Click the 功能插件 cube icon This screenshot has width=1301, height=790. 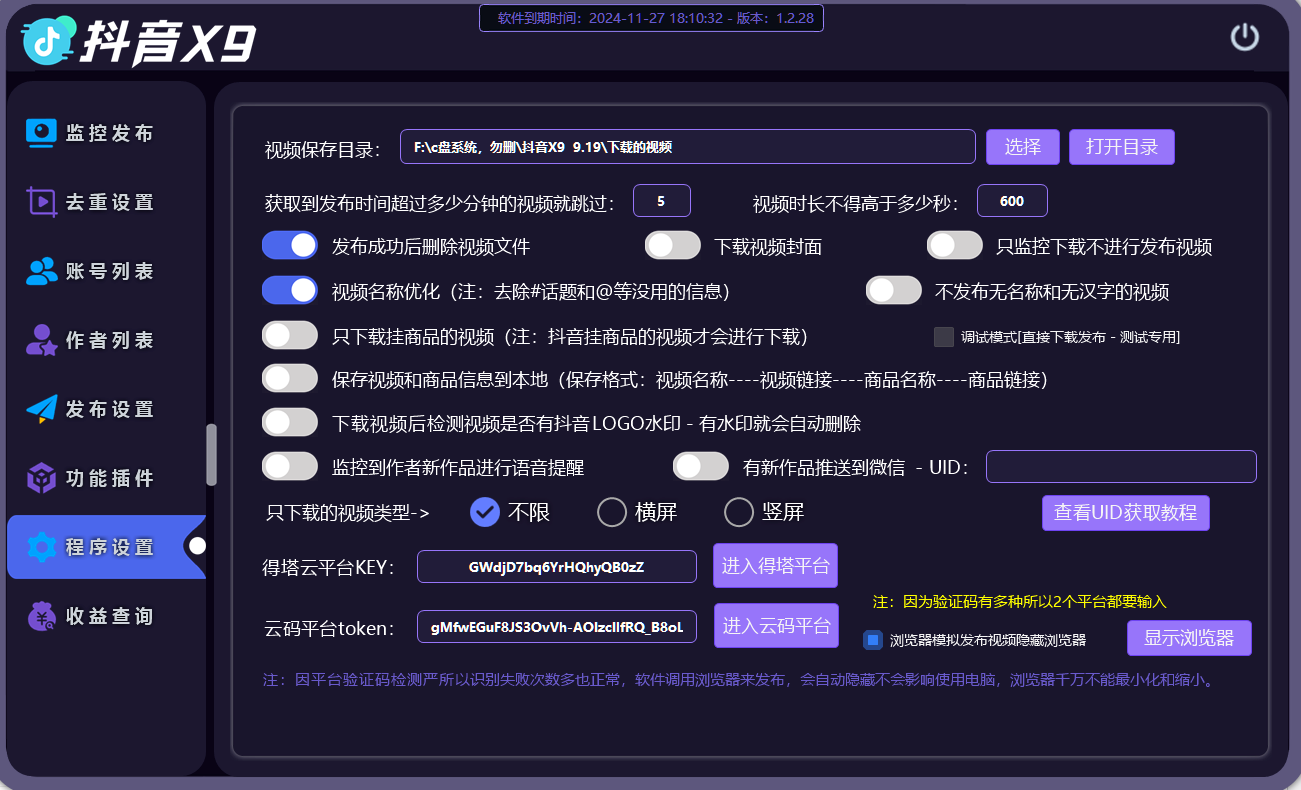41,478
